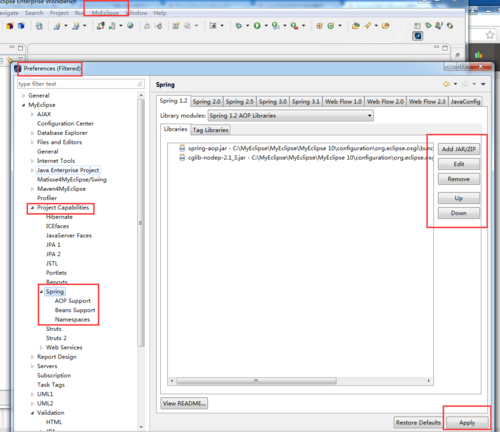Screen dimensions: 500x432
Task: Expand the Maven4MyEclipse node
Action: point(32,189)
